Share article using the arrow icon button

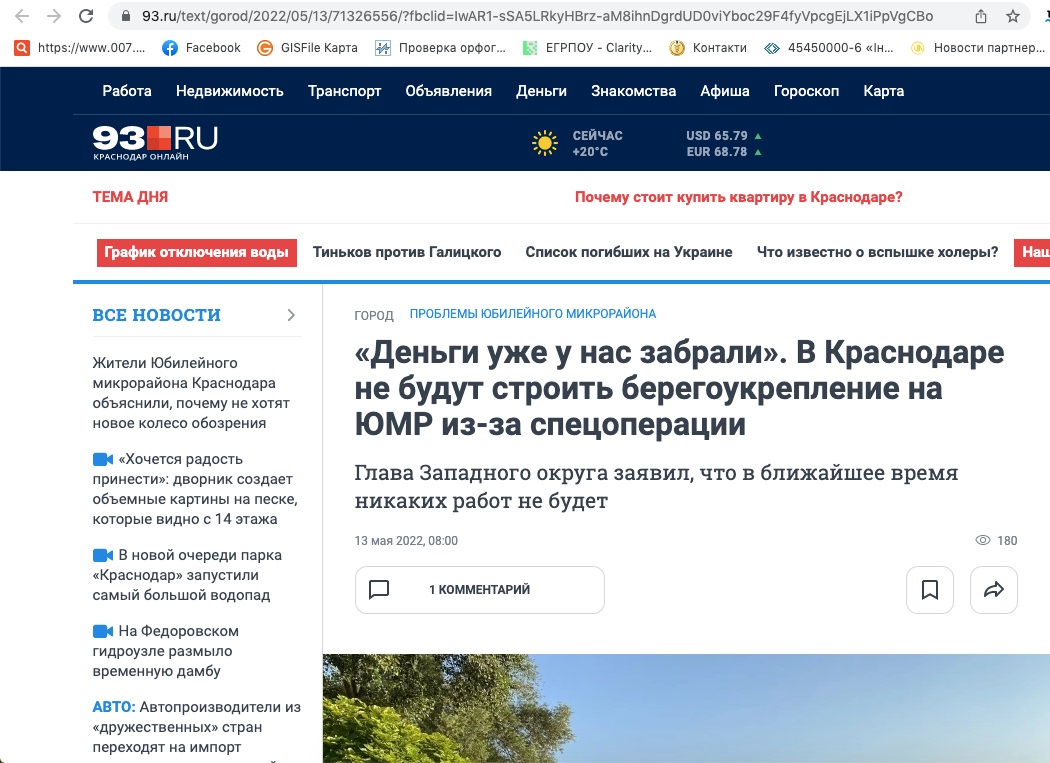click(x=993, y=590)
